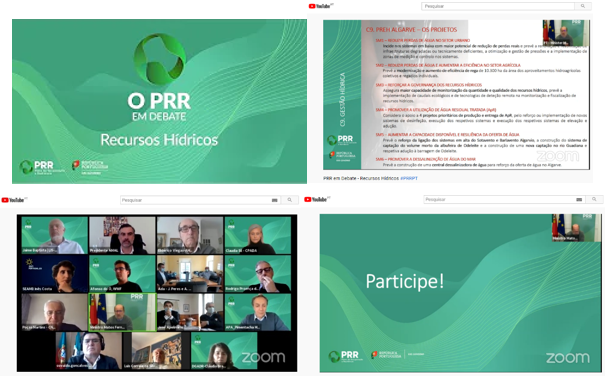Focus the Pesquisar search field above the Algarve slide

click(x=498, y=6)
